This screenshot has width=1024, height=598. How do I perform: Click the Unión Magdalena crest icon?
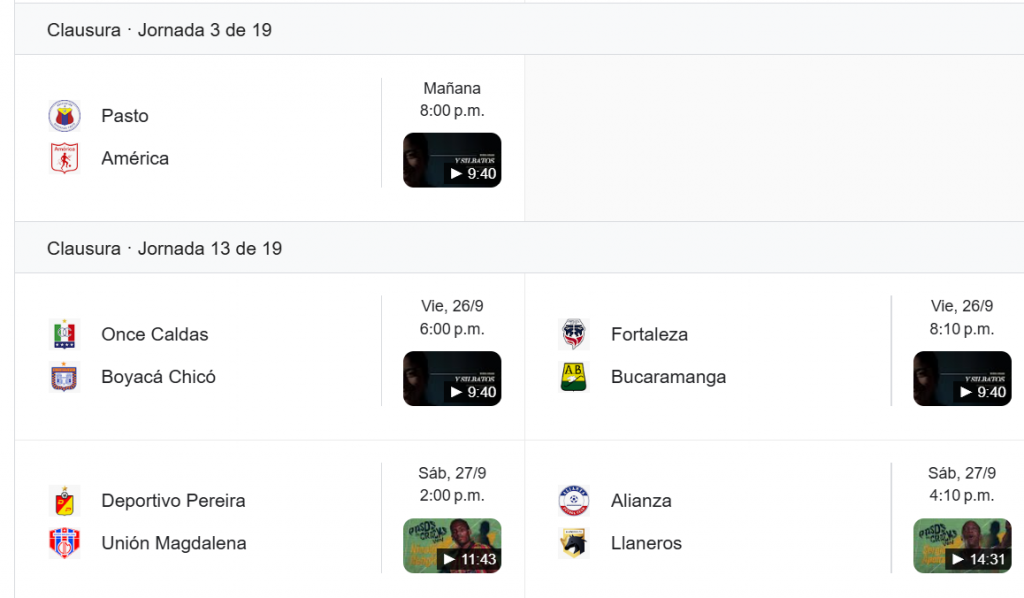tap(65, 543)
